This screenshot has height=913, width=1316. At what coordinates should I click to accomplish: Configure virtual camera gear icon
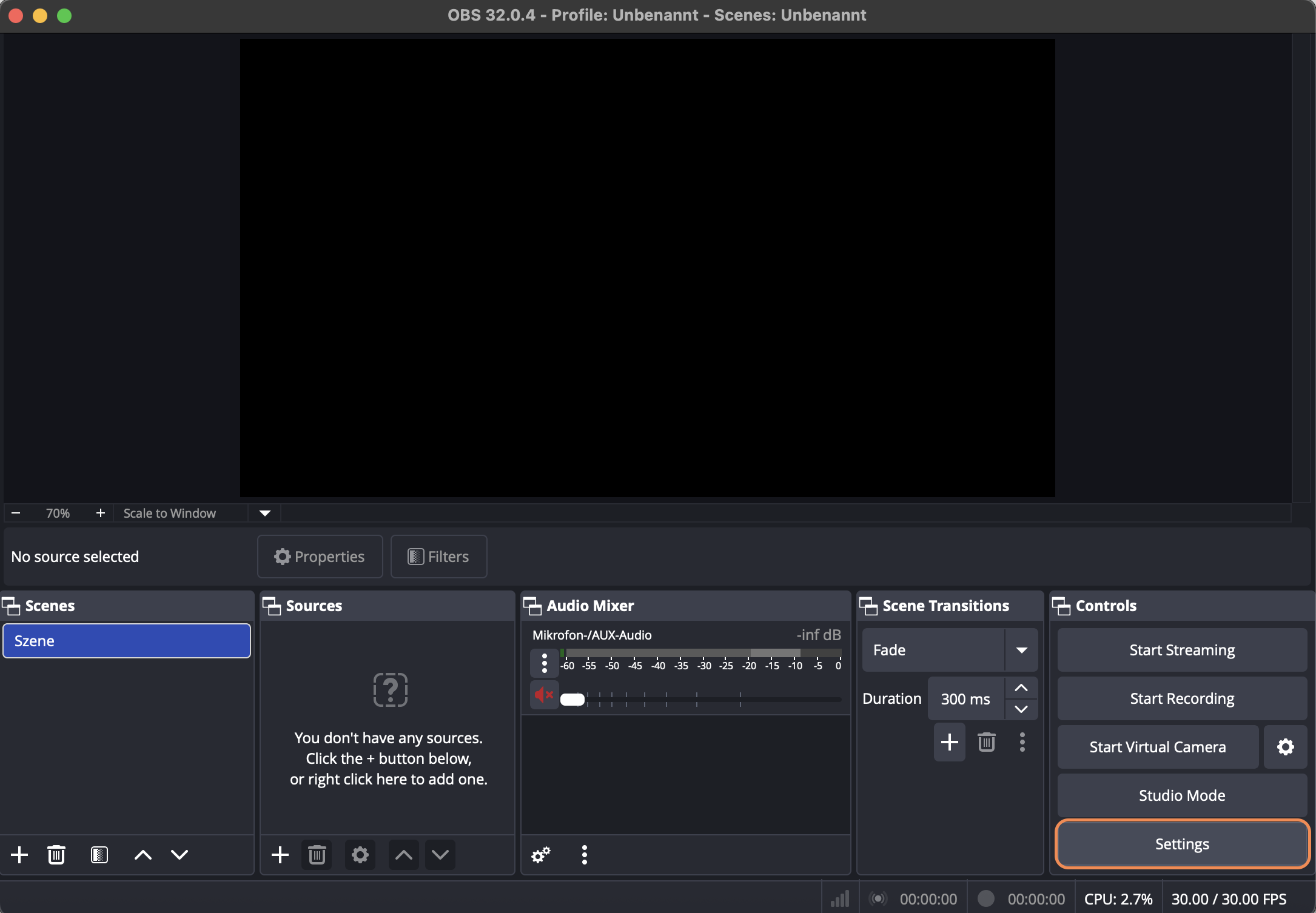pyautogui.click(x=1286, y=747)
